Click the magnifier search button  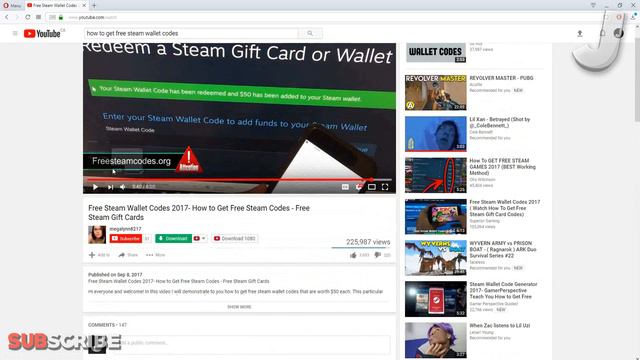pos(310,33)
